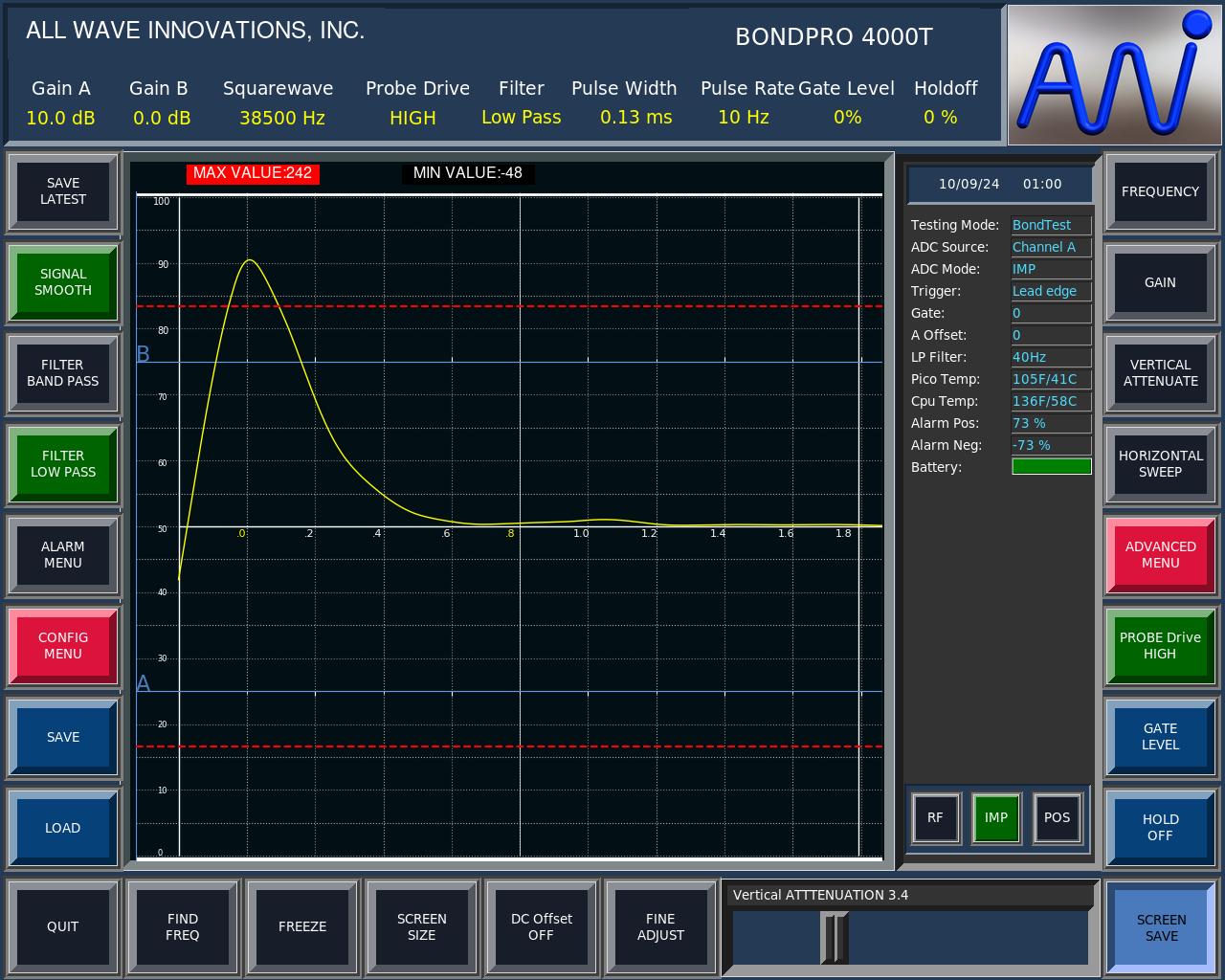Click the ADC Source Channel A field
This screenshot has height=980, width=1225.
tap(1051, 248)
